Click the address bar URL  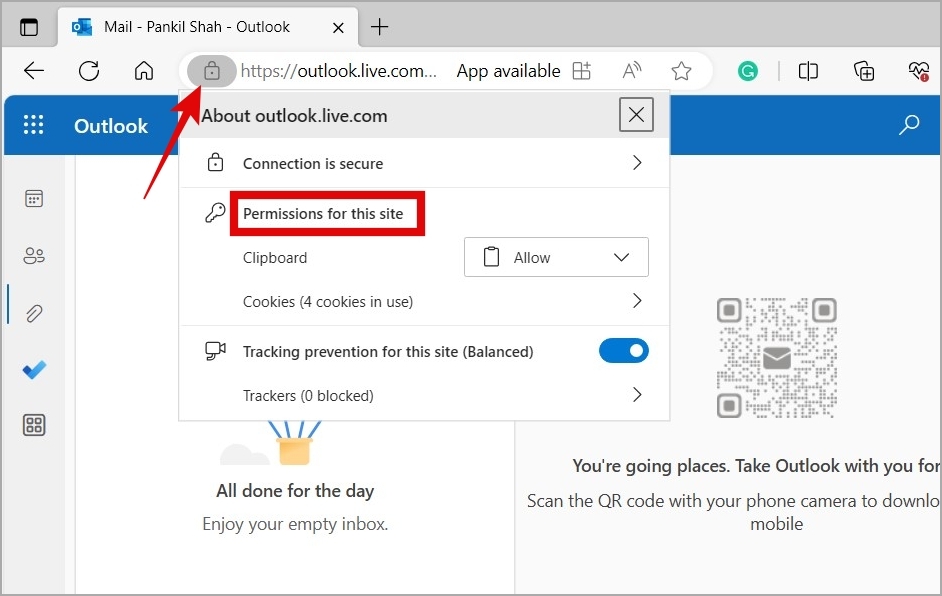click(x=339, y=71)
